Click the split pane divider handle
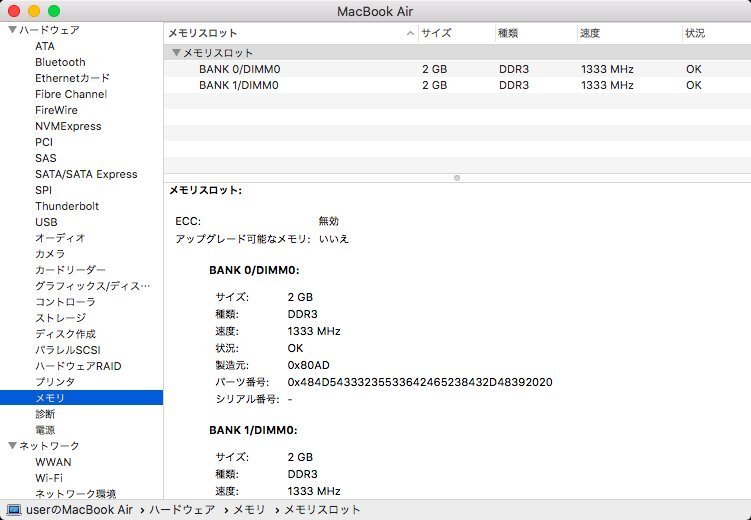The image size is (751, 520). tap(457, 177)
